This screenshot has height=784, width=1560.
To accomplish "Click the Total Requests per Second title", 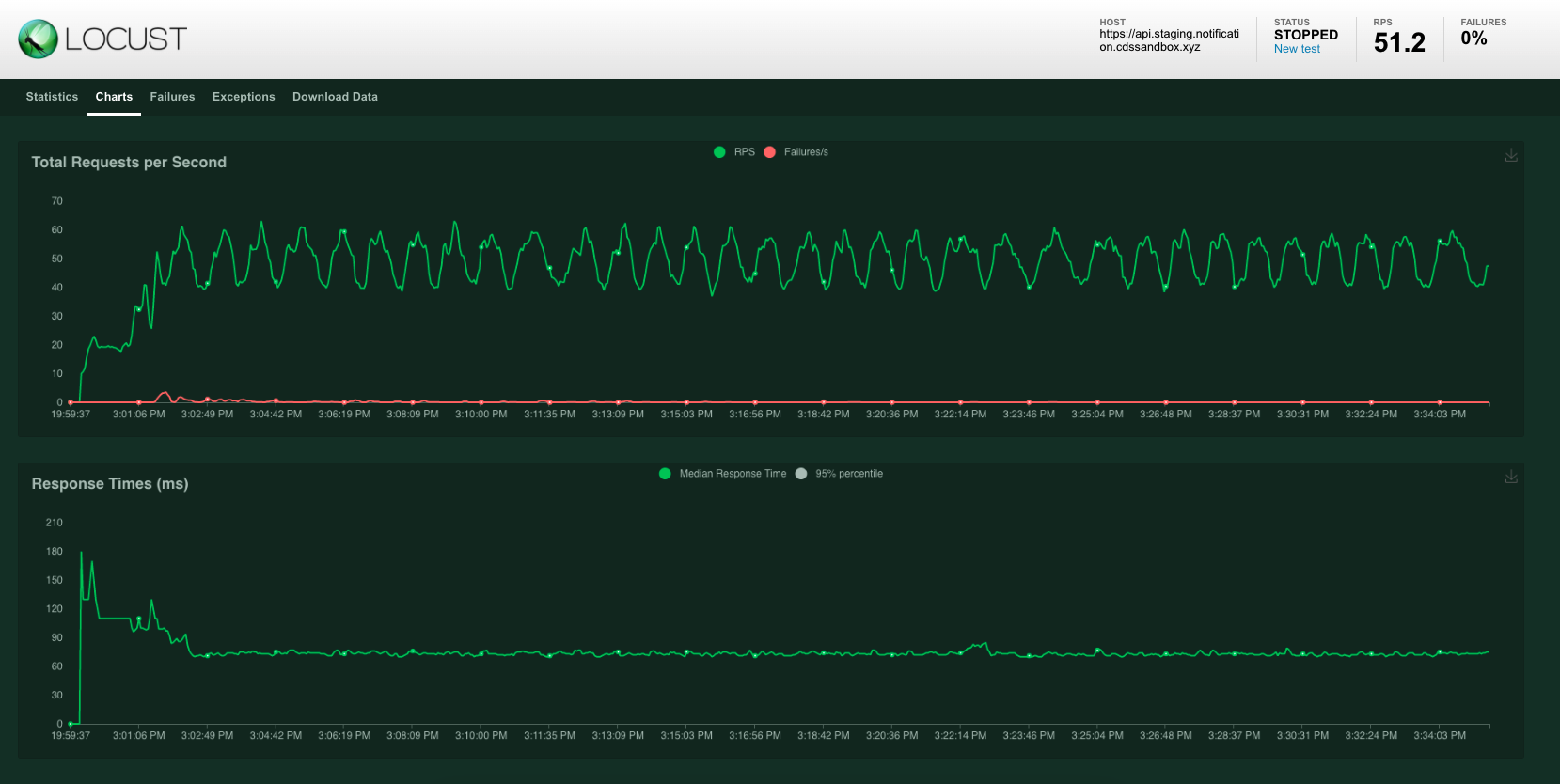I will (129, 162).
